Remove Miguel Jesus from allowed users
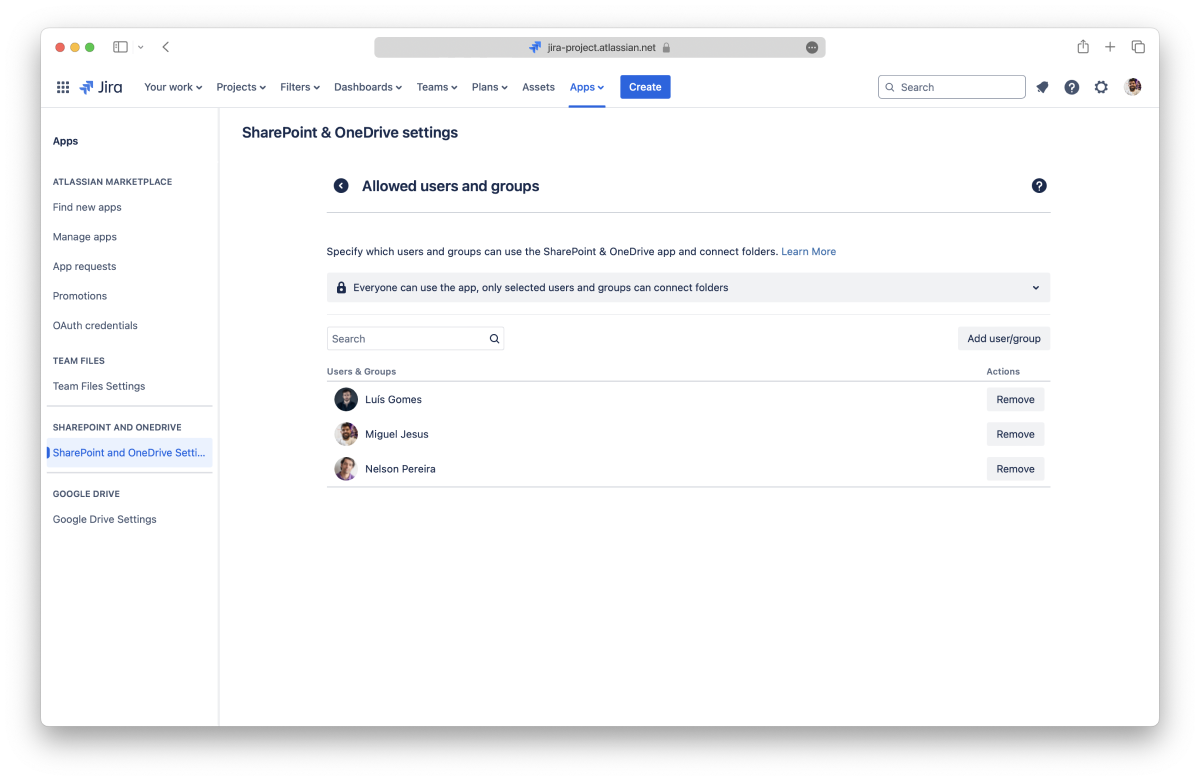The width and height of the screenshot is (1200, 781). (1015, 434)
